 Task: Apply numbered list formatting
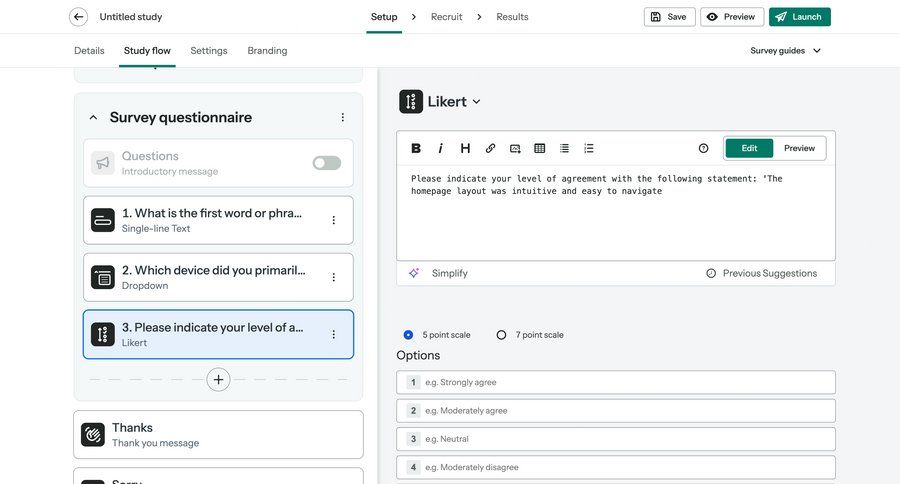pyautogui.click(x=589, y=148)
